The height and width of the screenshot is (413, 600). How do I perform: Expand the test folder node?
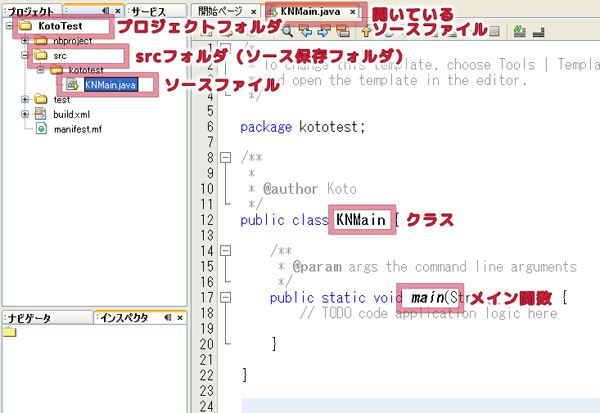click(25, 100)
